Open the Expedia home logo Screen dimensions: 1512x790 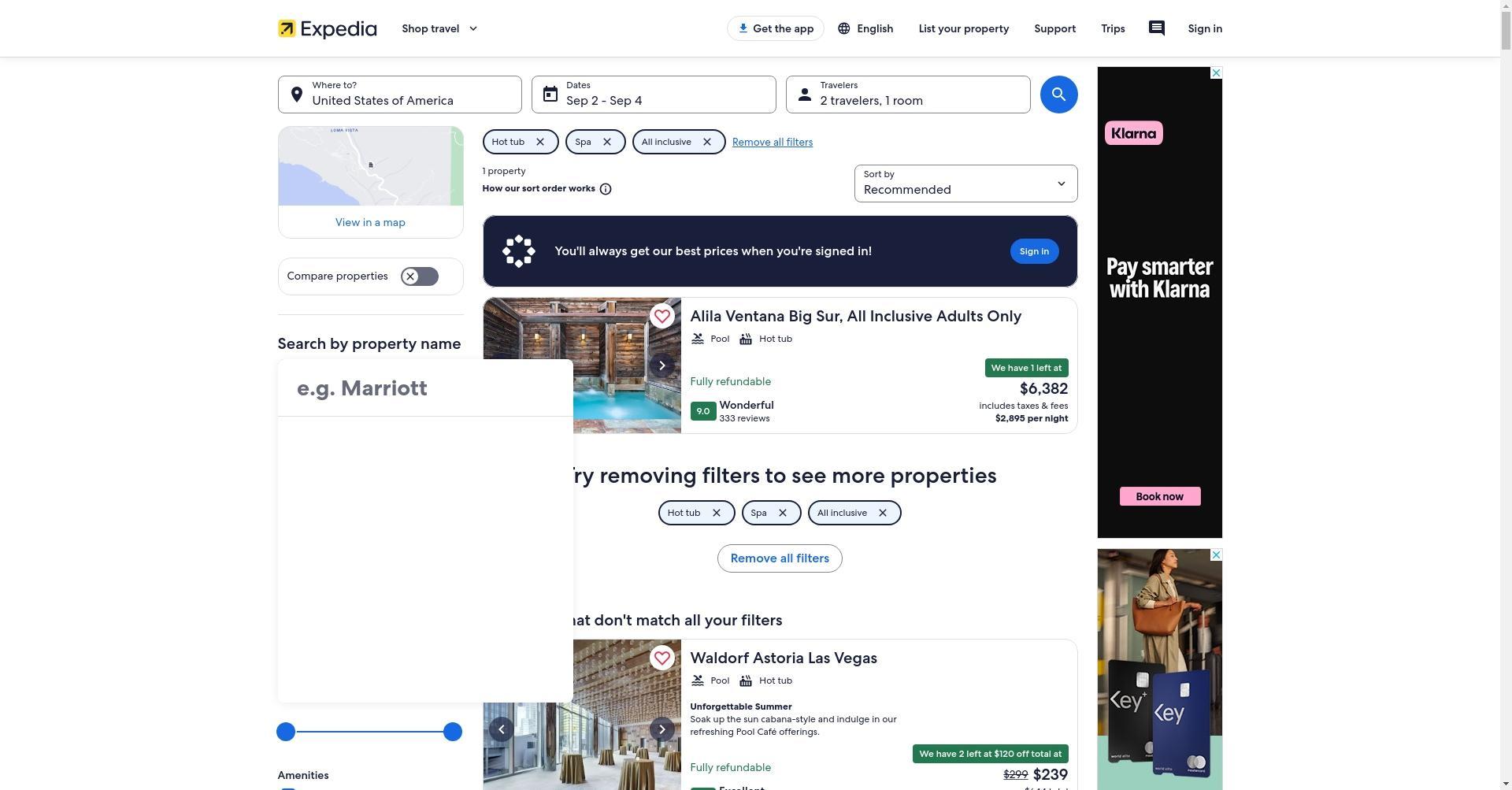[x=327, y=28]
